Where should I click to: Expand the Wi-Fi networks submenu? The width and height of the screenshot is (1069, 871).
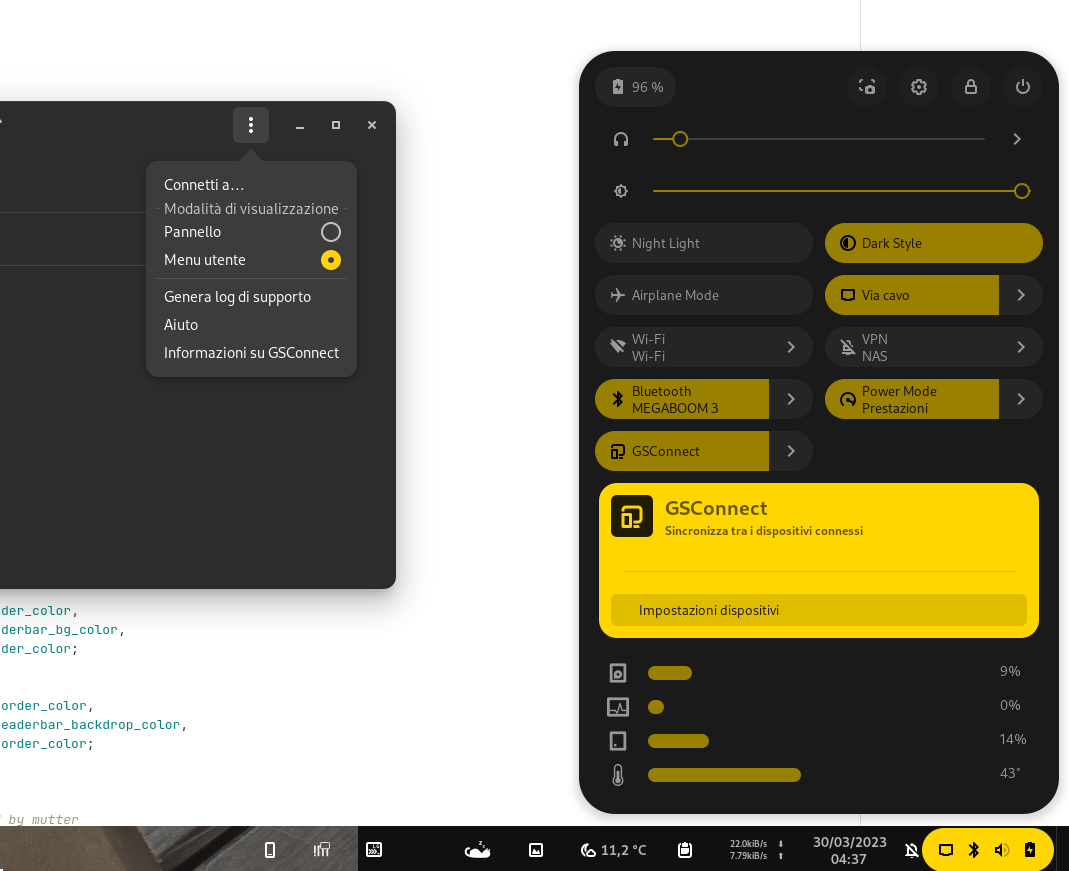click(791, 348)
